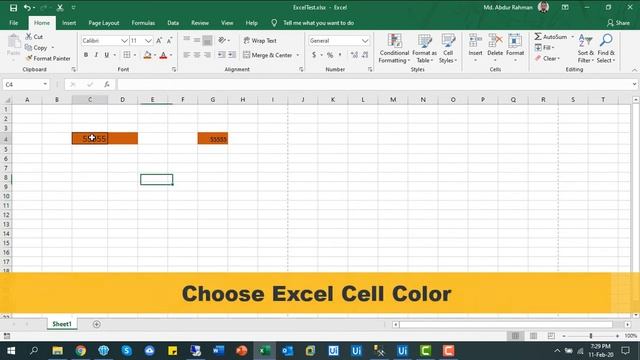Open Conditional Formatting menu
640x360 pixels.
394,49
